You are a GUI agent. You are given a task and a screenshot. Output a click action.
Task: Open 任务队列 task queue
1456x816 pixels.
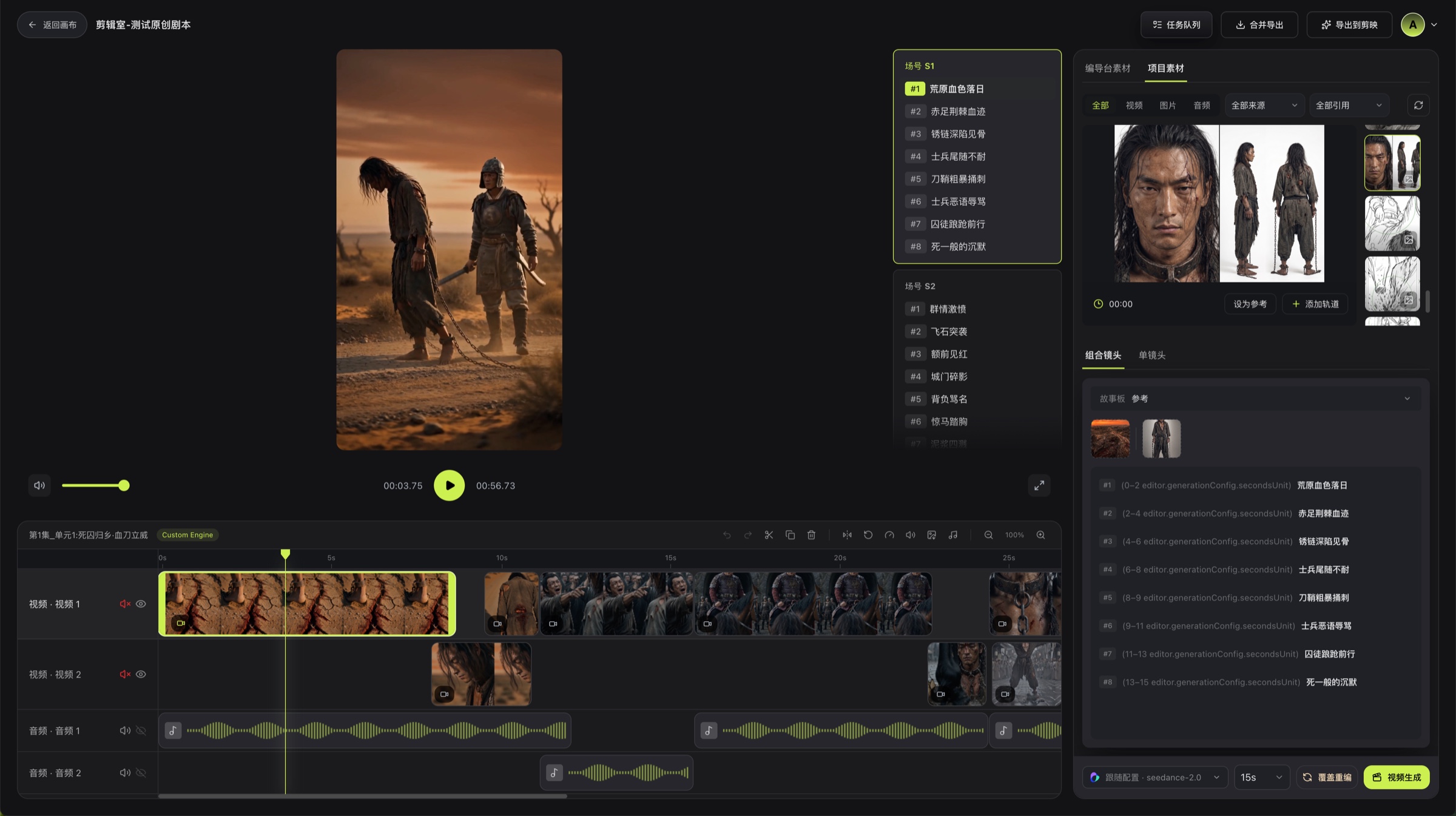tap(1176, 25)
